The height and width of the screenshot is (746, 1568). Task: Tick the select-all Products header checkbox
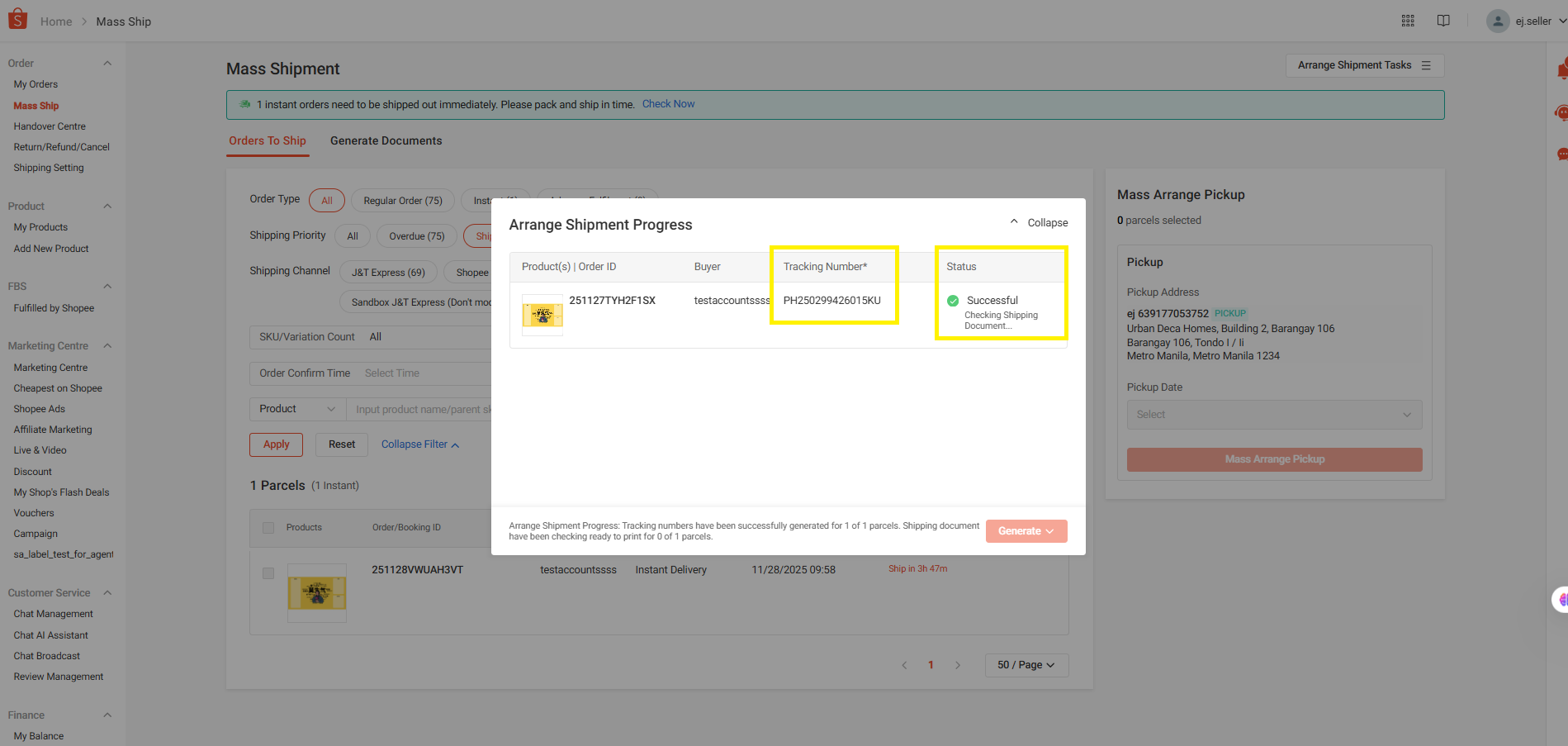(x=268, y=528)
